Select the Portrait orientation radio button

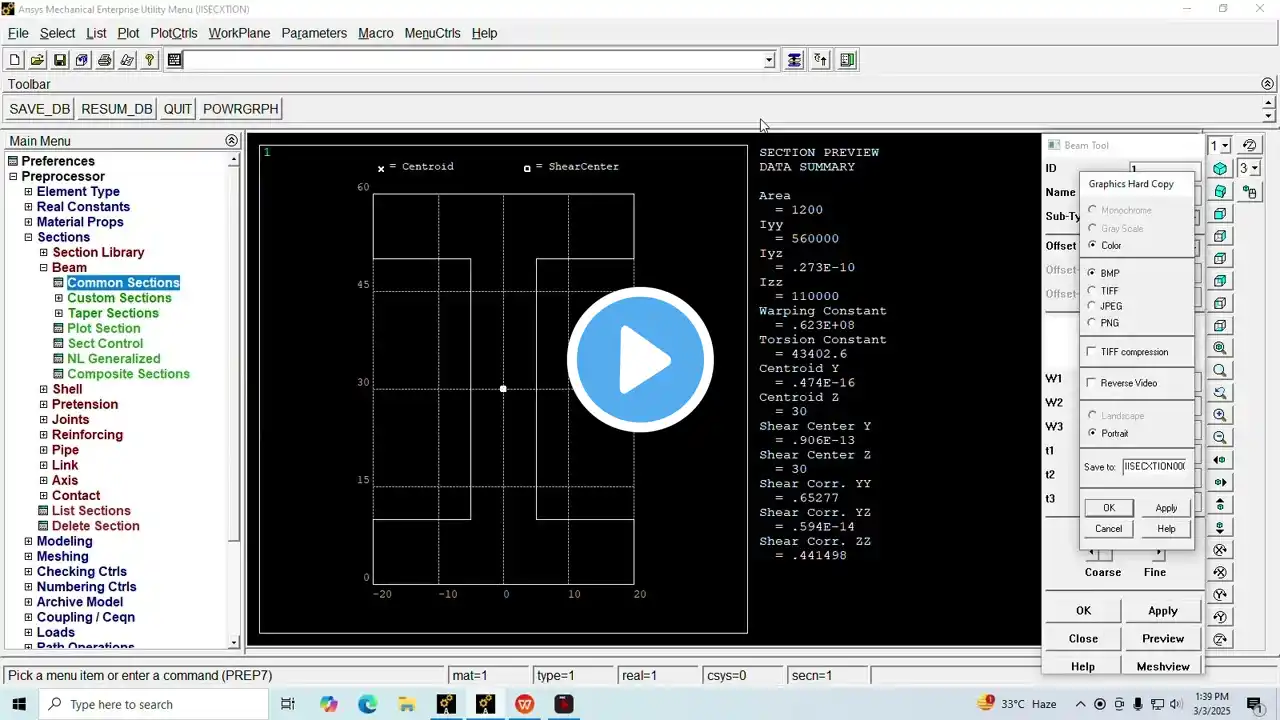1092,433
